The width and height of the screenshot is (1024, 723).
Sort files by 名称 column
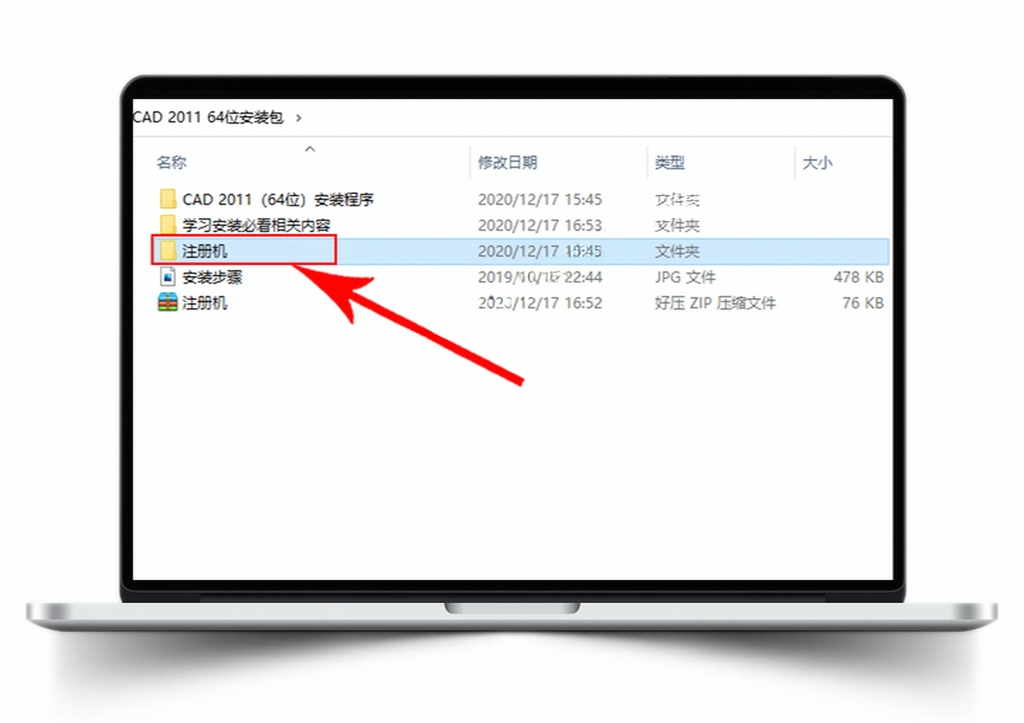(171, 162)
